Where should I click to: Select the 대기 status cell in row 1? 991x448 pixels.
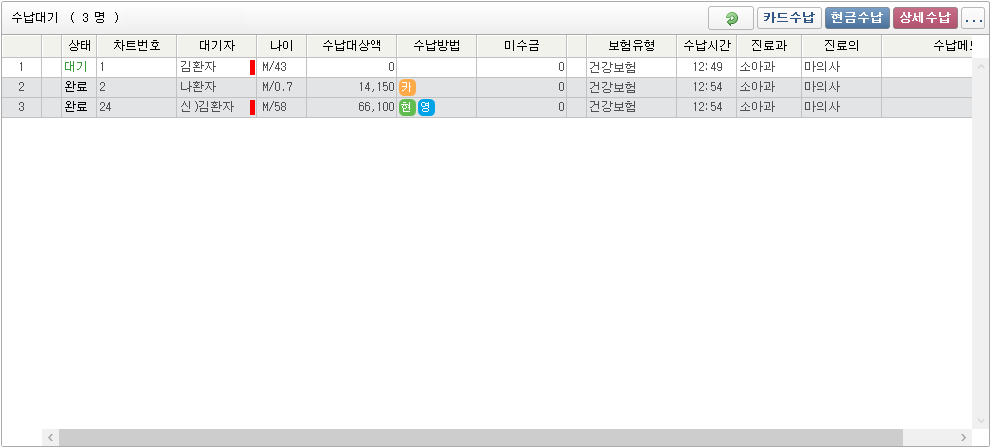(76, 67)
